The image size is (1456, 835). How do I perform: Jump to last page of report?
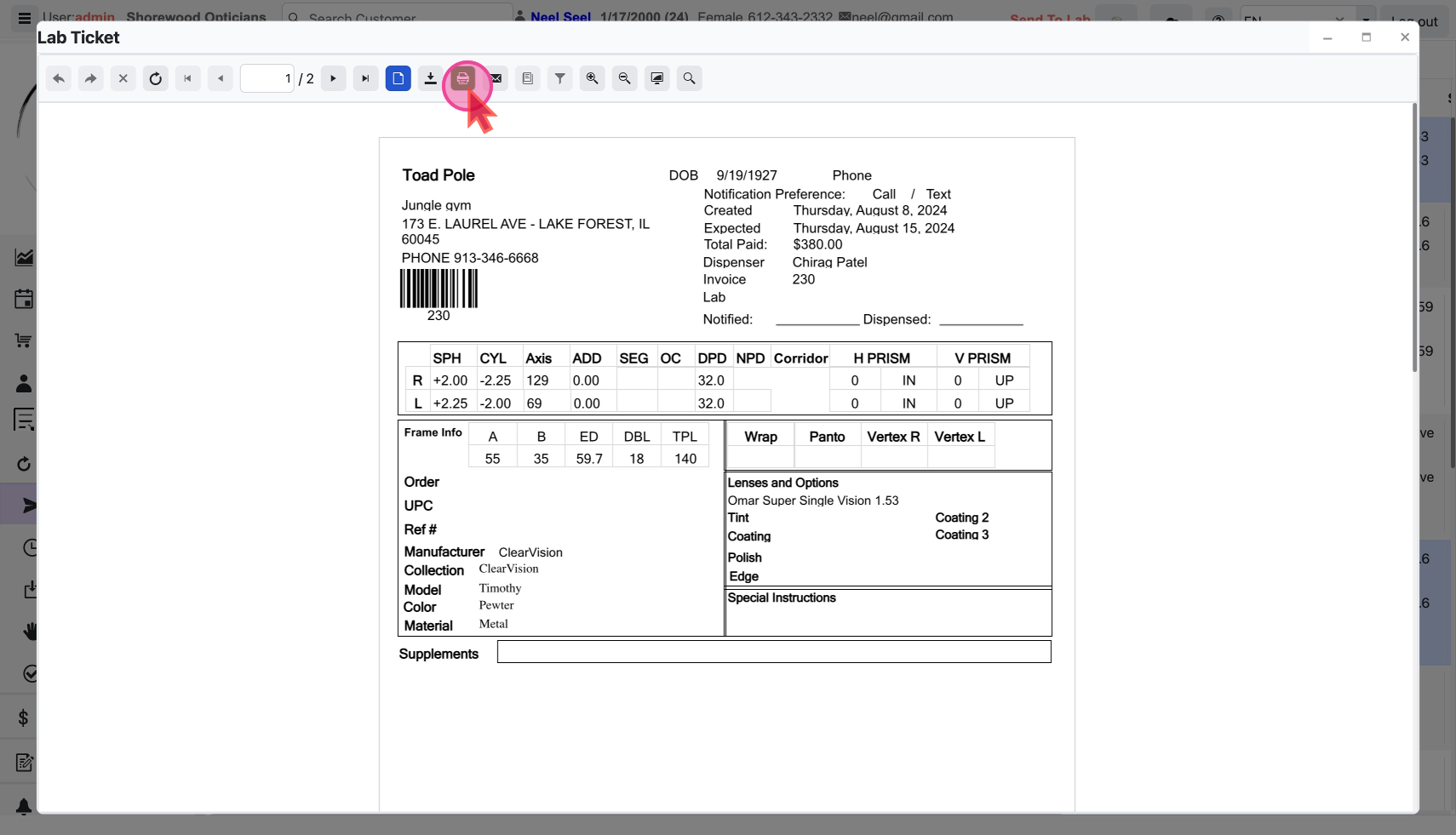pos(366,78)
